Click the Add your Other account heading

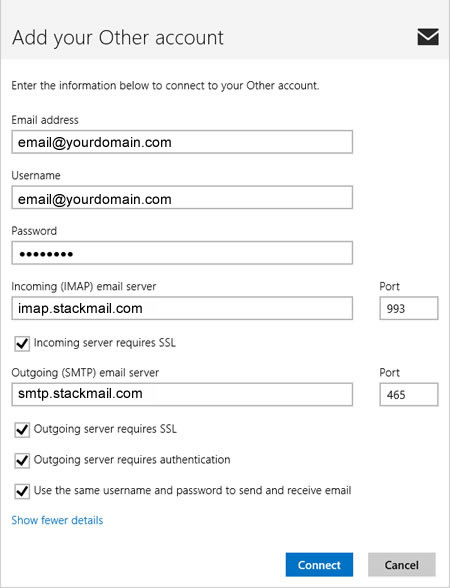118,38
